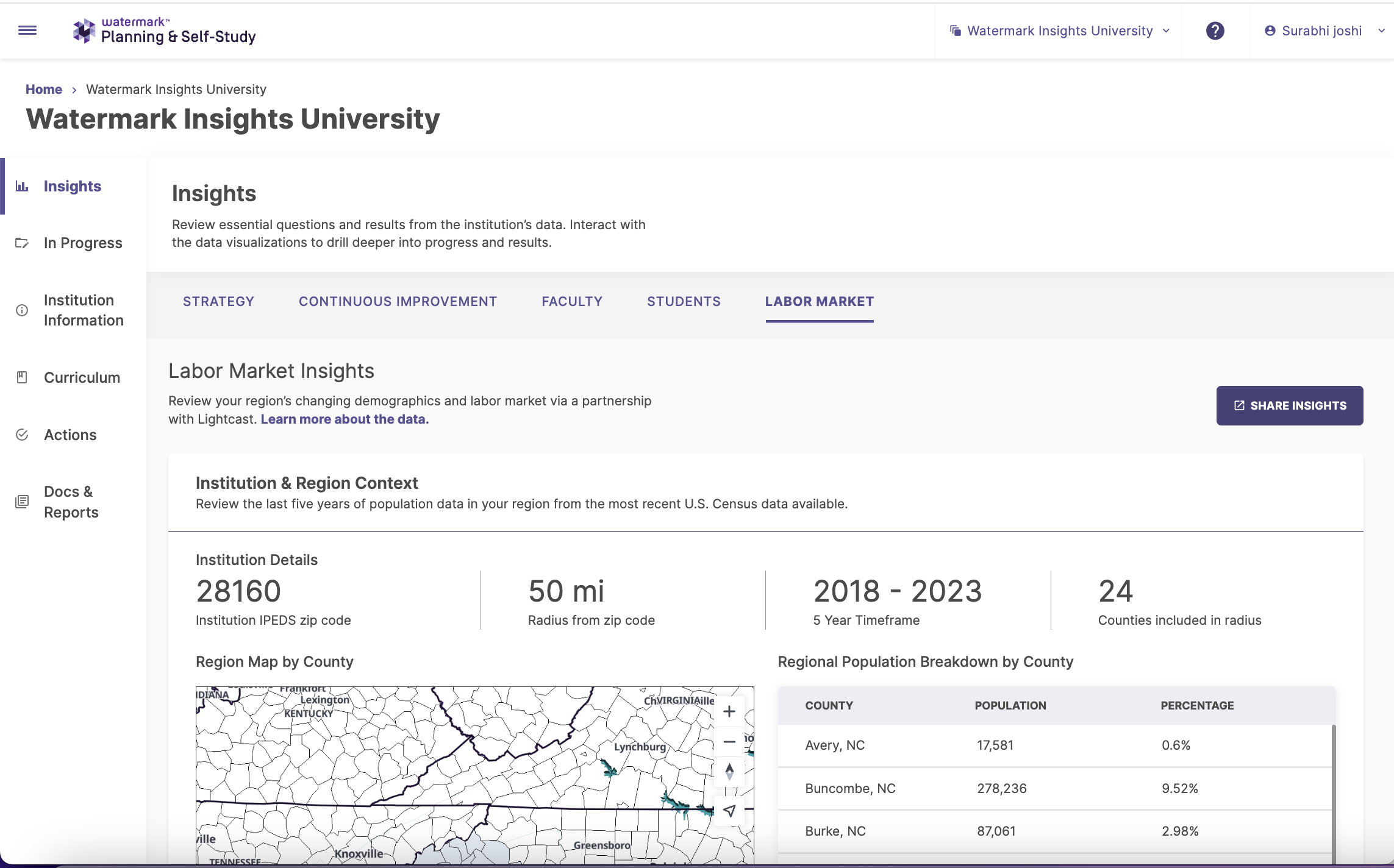Click the Home breadcrumb link
Viewport: 1394px width, 868px height.
coord(44,90)
